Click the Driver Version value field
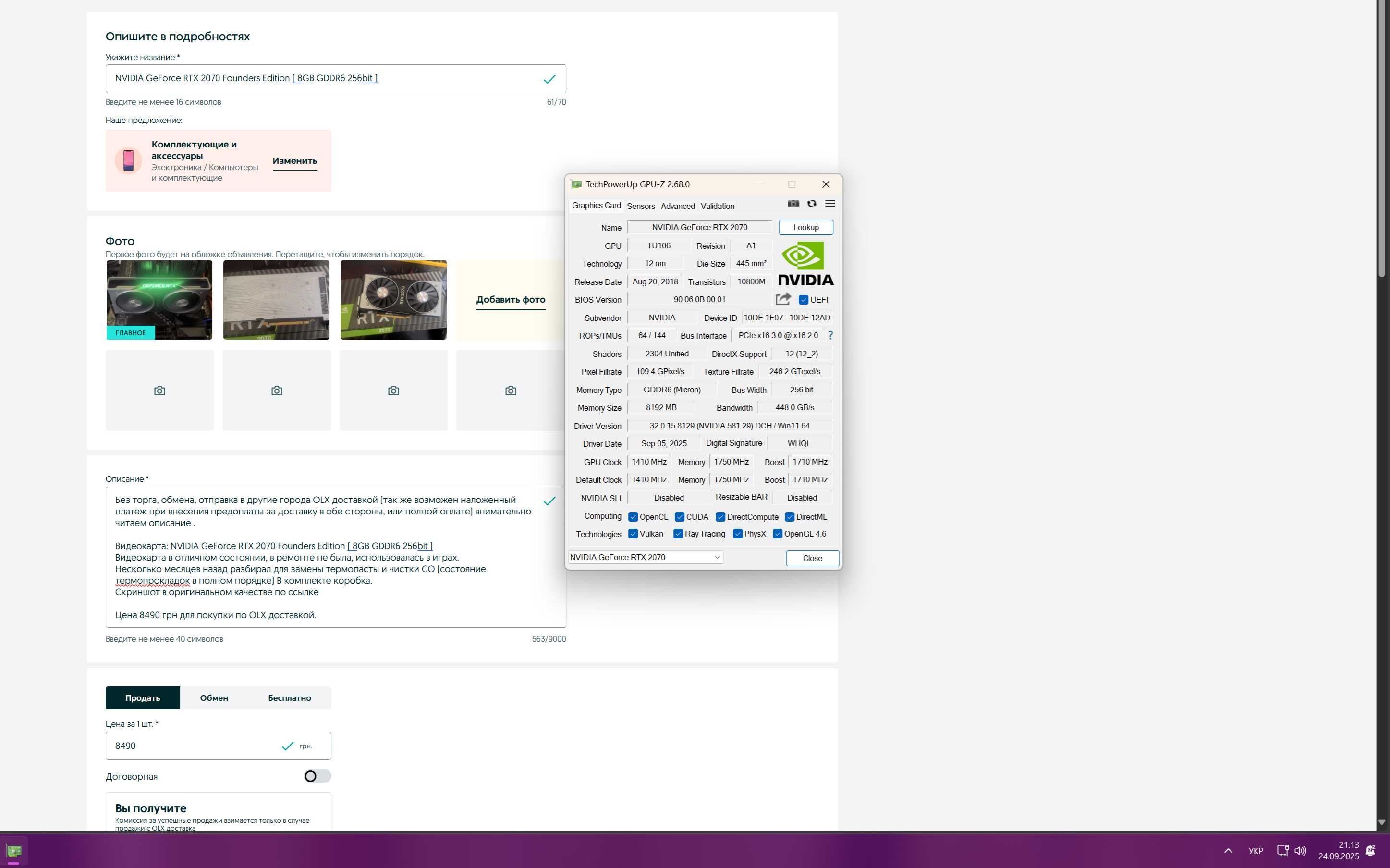The image size is (1390, 868). point(730,426)
